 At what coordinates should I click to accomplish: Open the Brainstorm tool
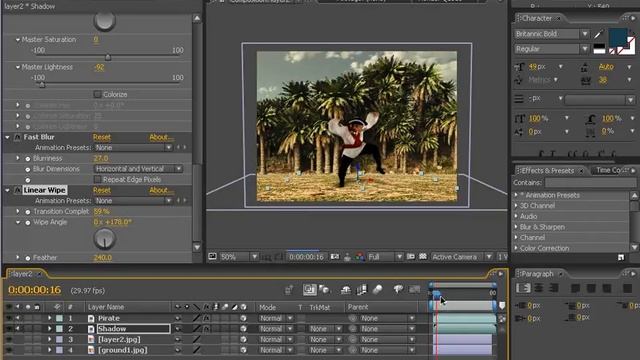click(398, 290)
